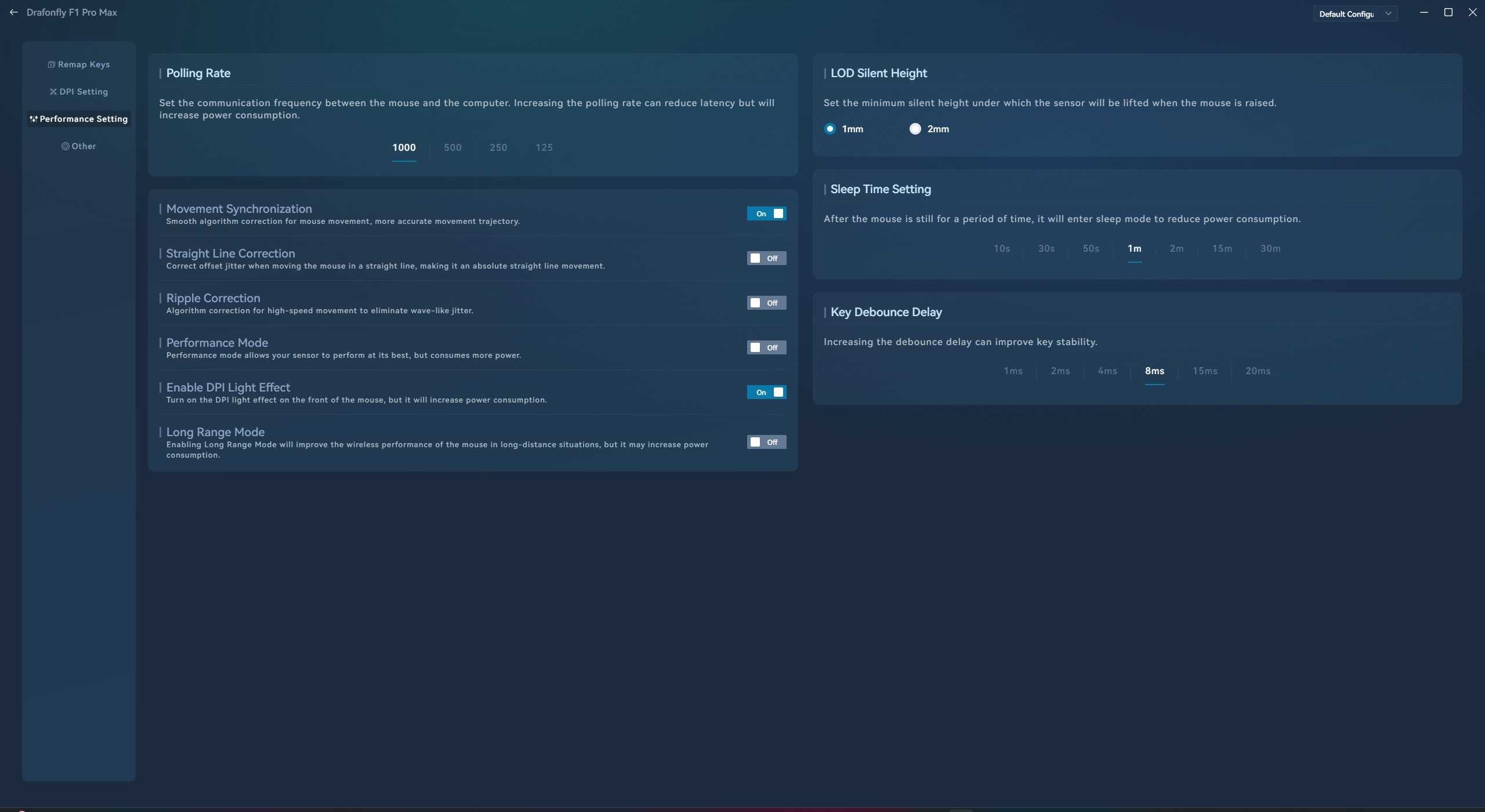
Task: Open the Remap Keys section
Action: pyautogui.click(x=79, y=64)
